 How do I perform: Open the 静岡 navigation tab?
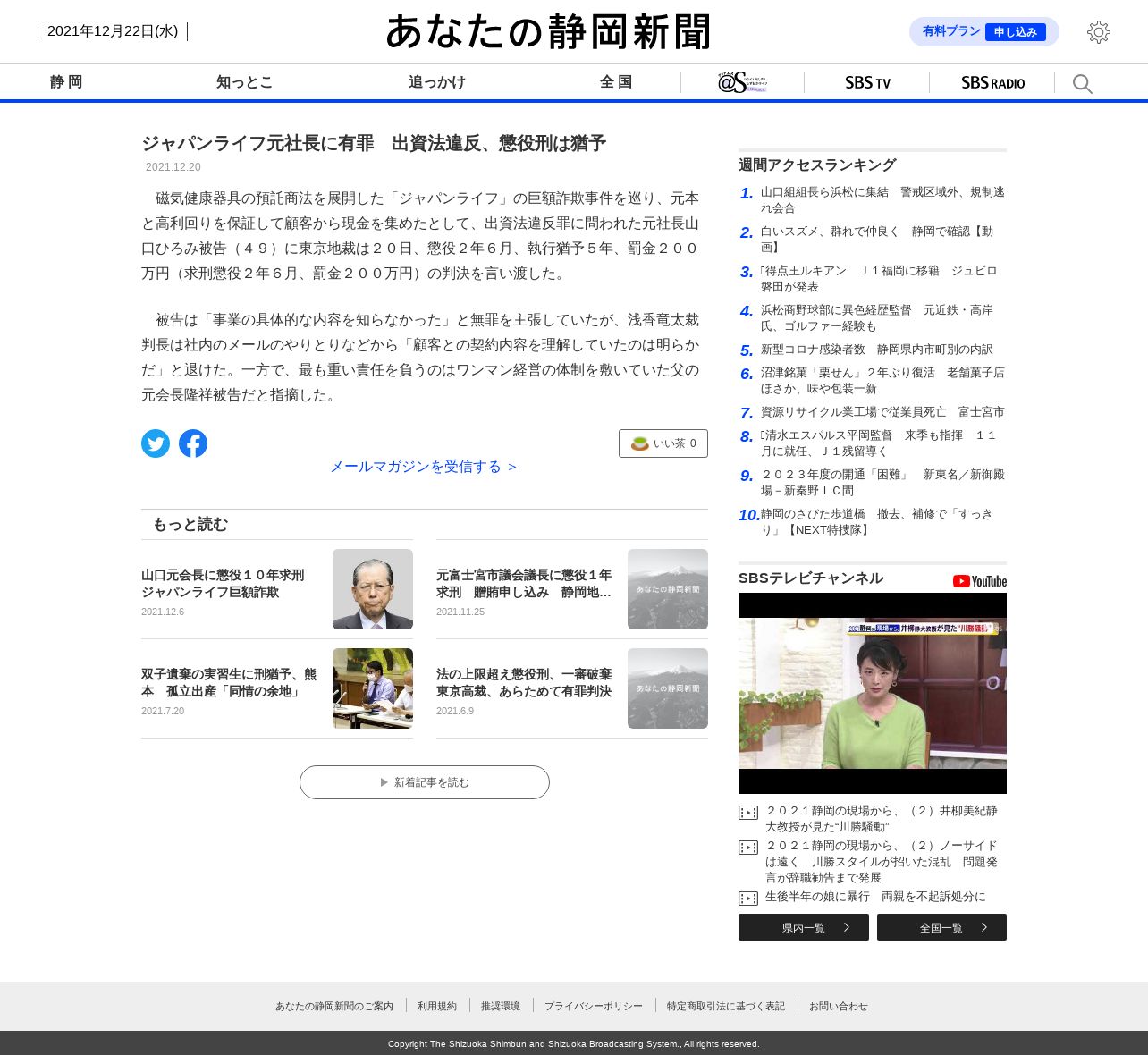tap(66, 82)
